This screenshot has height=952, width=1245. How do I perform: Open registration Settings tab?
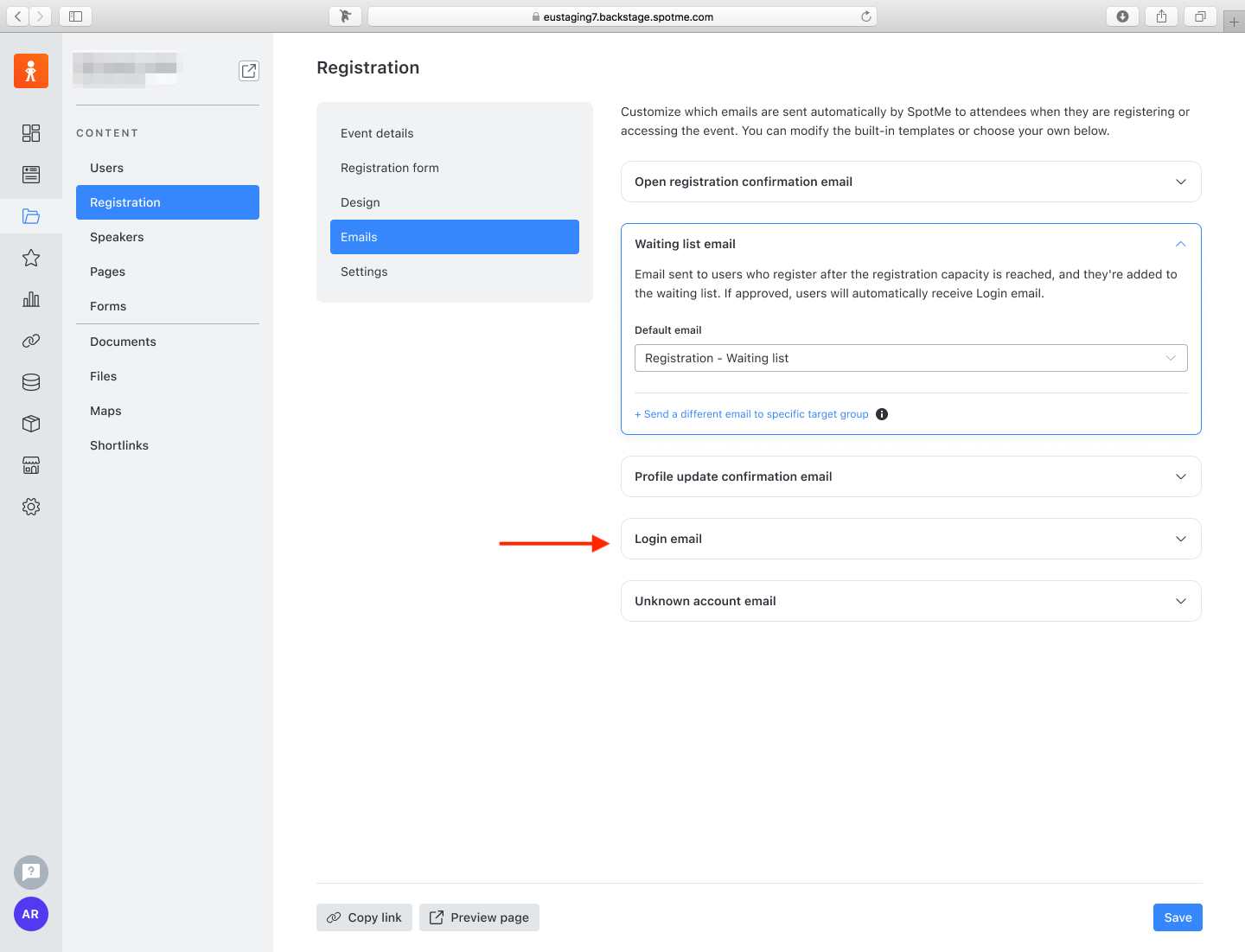455,272
